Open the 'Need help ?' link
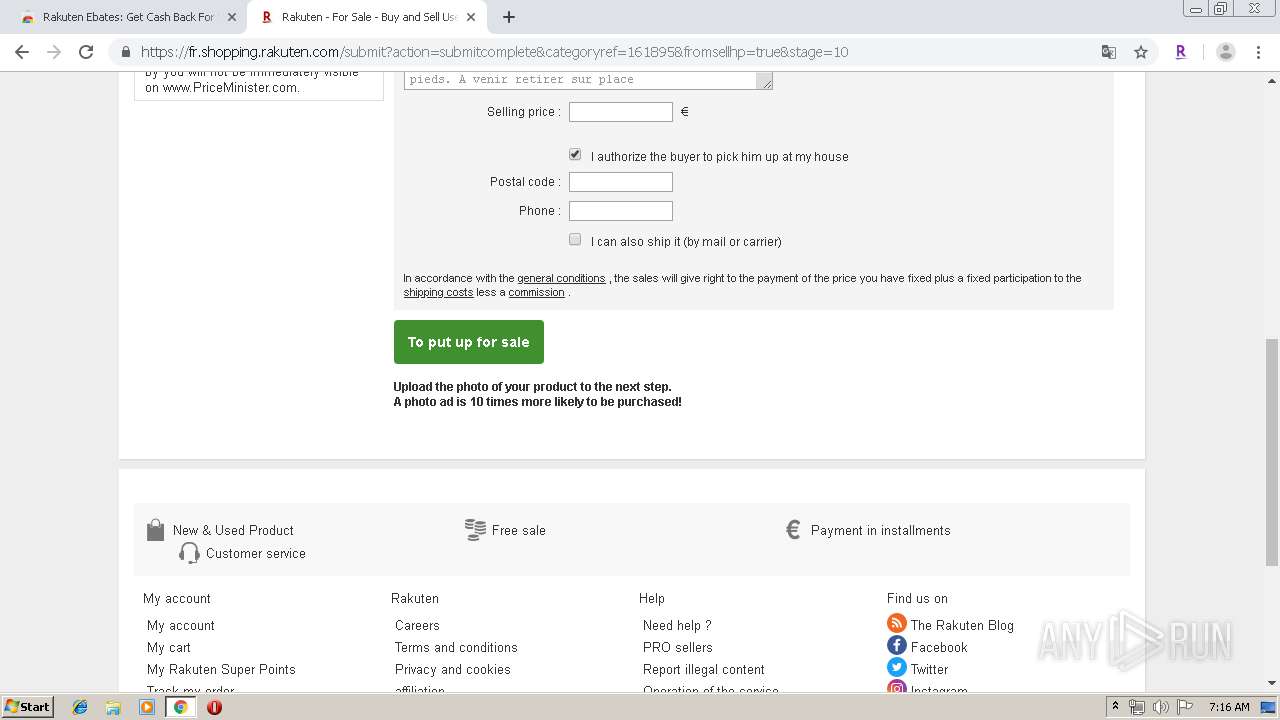The image size is (1280, 720). pos(677,625)
